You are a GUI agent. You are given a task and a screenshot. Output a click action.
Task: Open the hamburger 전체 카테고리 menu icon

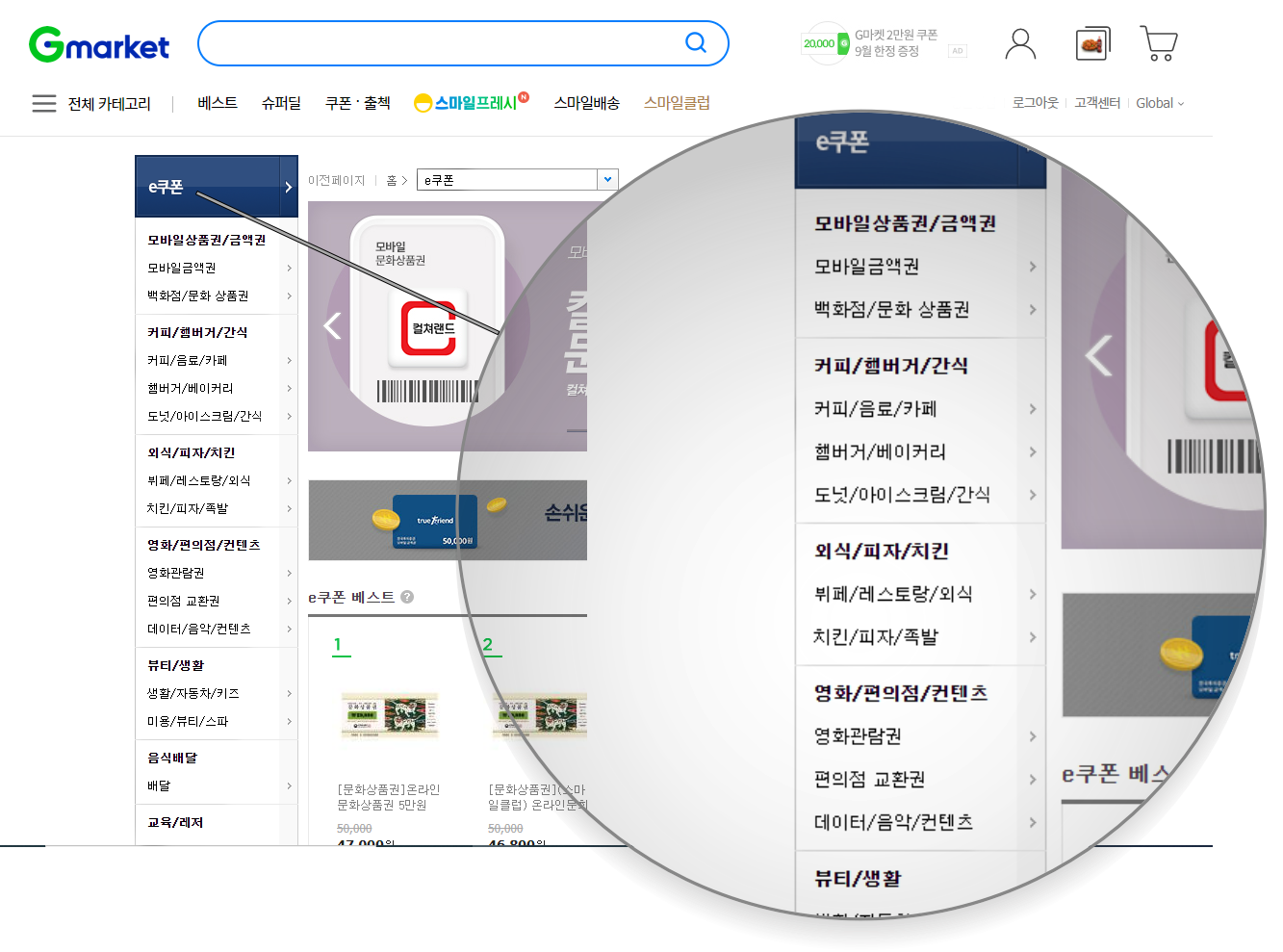[44, 103]
